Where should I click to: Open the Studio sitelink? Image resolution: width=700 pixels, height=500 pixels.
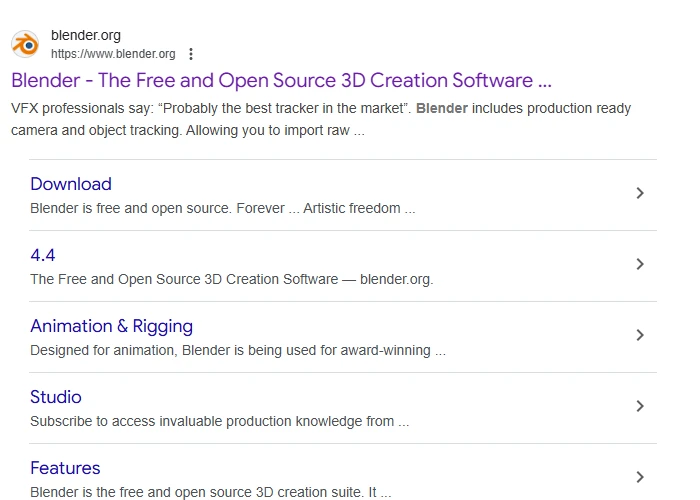[56, 397]
